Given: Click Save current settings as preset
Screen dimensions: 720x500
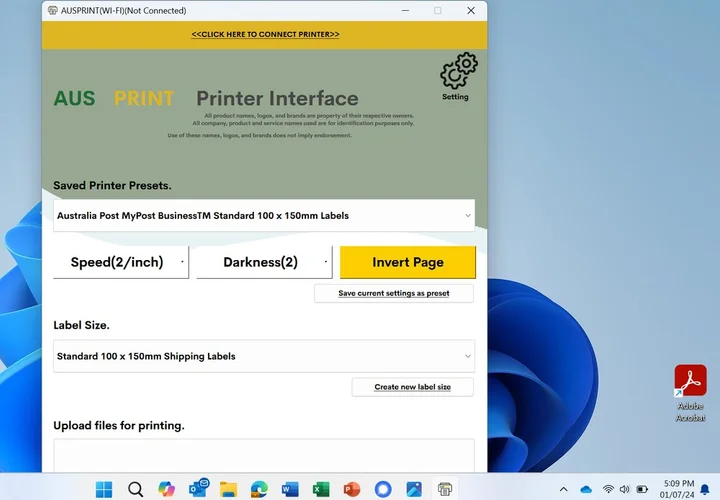Looking at the screenshot, I should [393, 294].
